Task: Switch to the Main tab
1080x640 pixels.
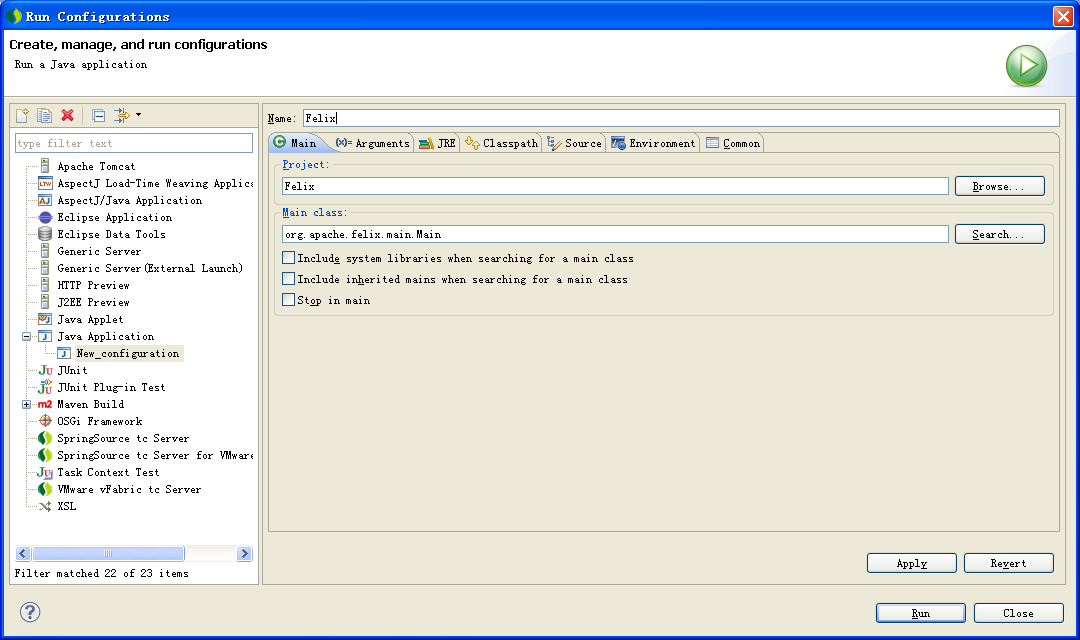Action: pos(296,143)
